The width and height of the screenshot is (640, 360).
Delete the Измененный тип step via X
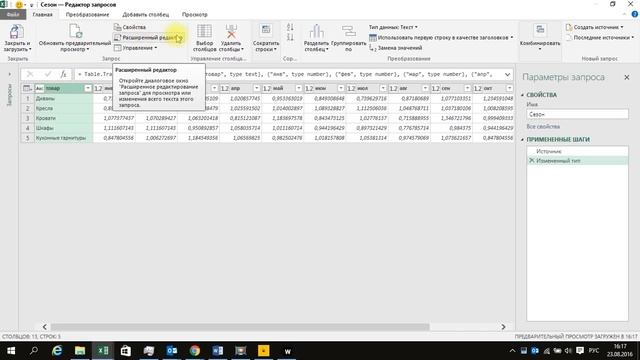point(531,160)
